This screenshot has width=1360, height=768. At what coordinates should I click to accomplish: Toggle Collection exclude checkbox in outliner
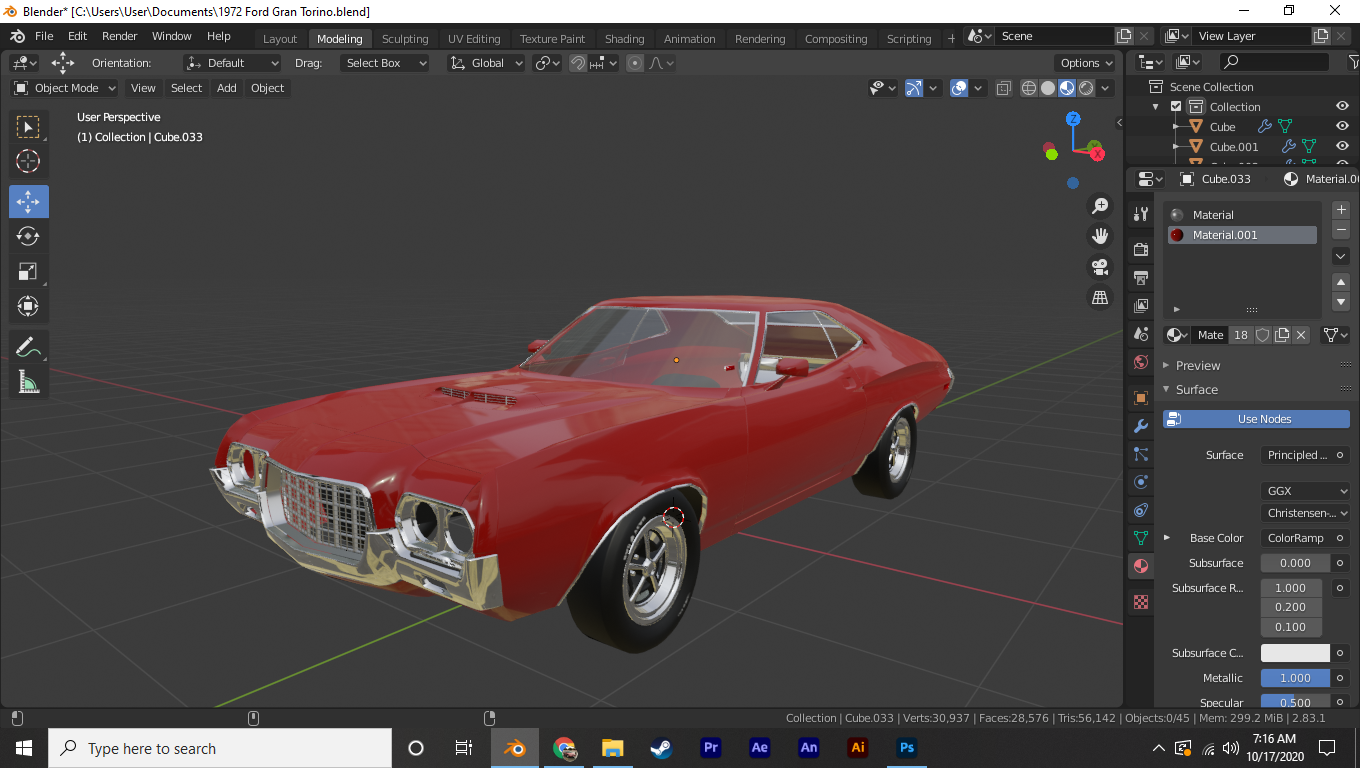click(1176, 107)
